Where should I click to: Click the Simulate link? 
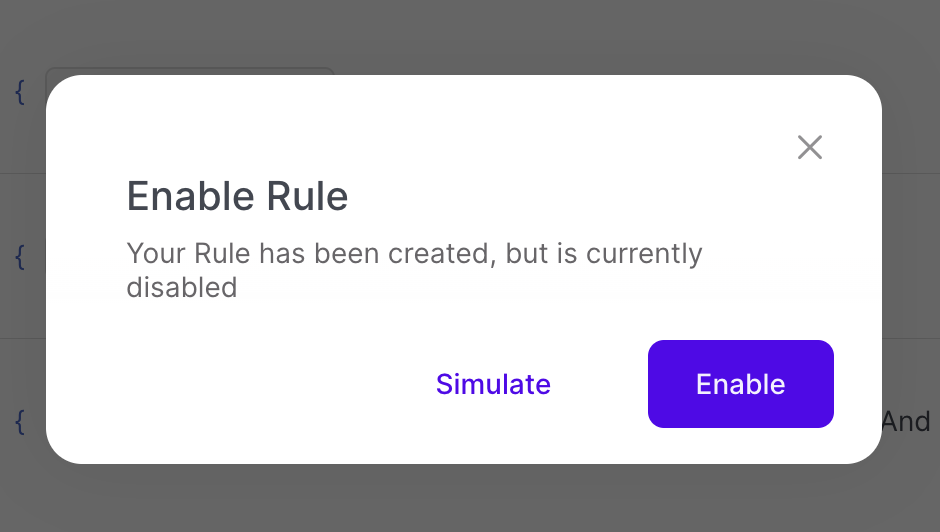point(493,384)
